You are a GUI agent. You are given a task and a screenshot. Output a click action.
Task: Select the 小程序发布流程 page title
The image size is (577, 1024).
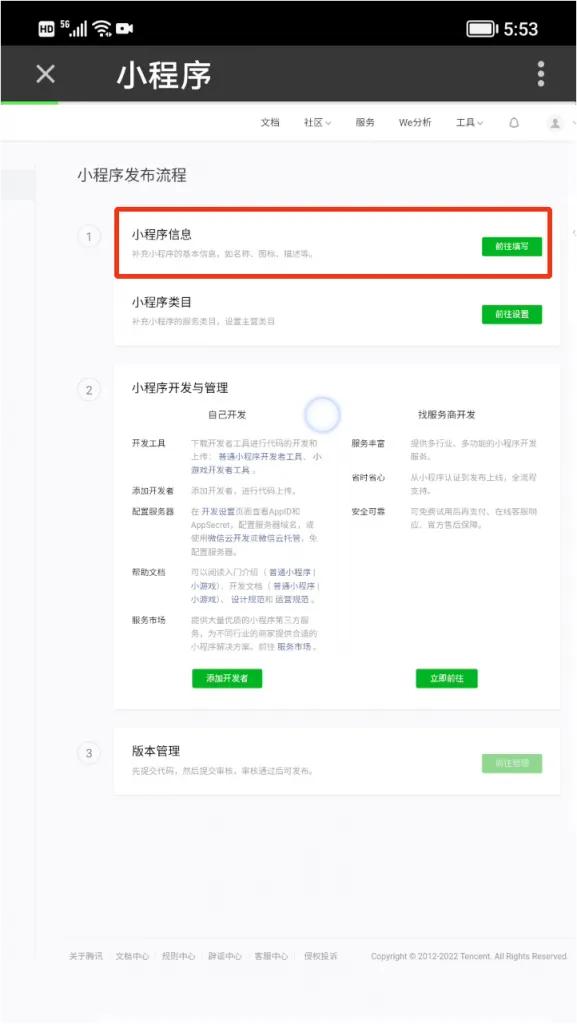click(132, 175)
